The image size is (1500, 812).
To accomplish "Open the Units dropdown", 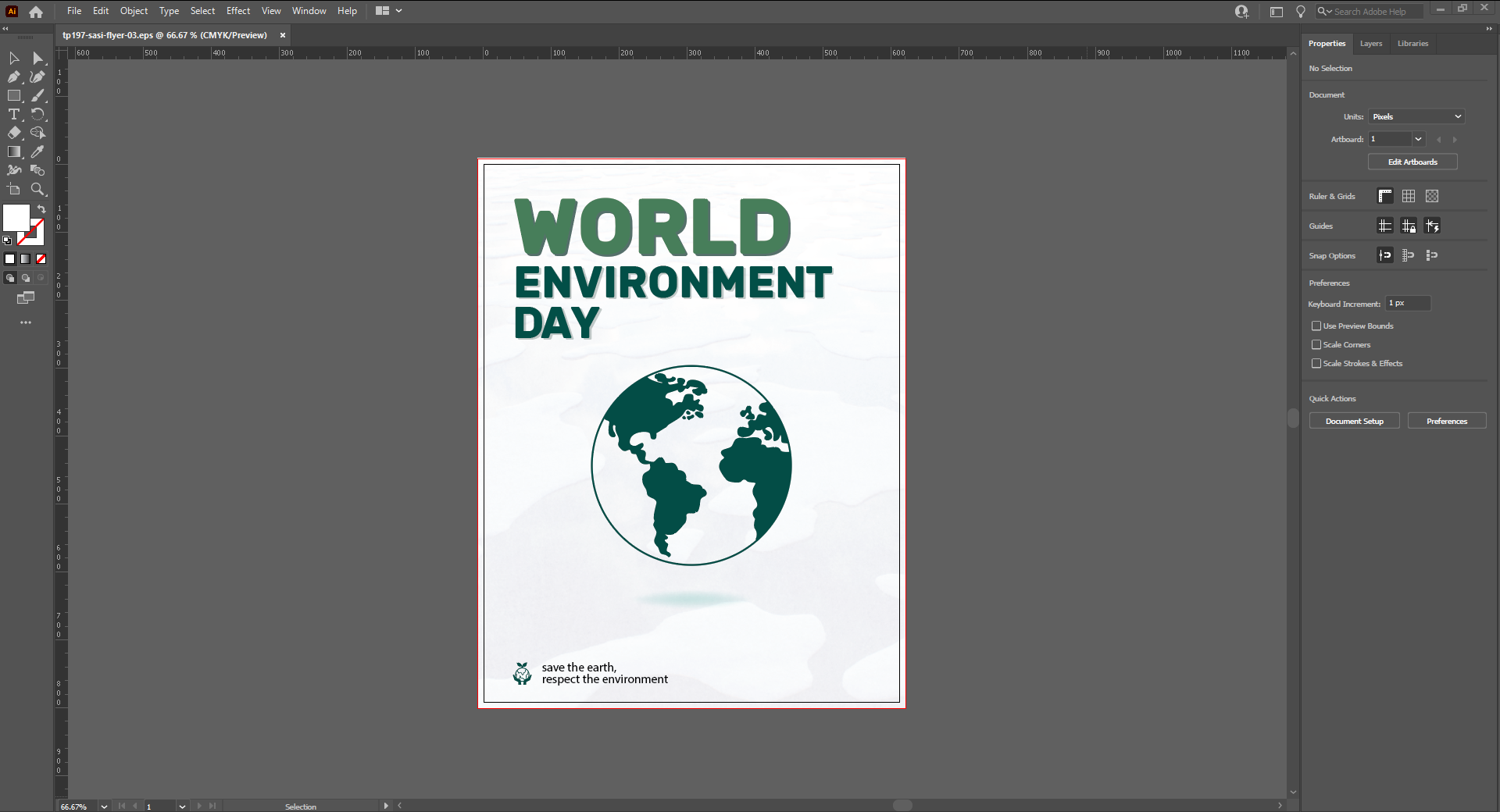I will 1416,116.
